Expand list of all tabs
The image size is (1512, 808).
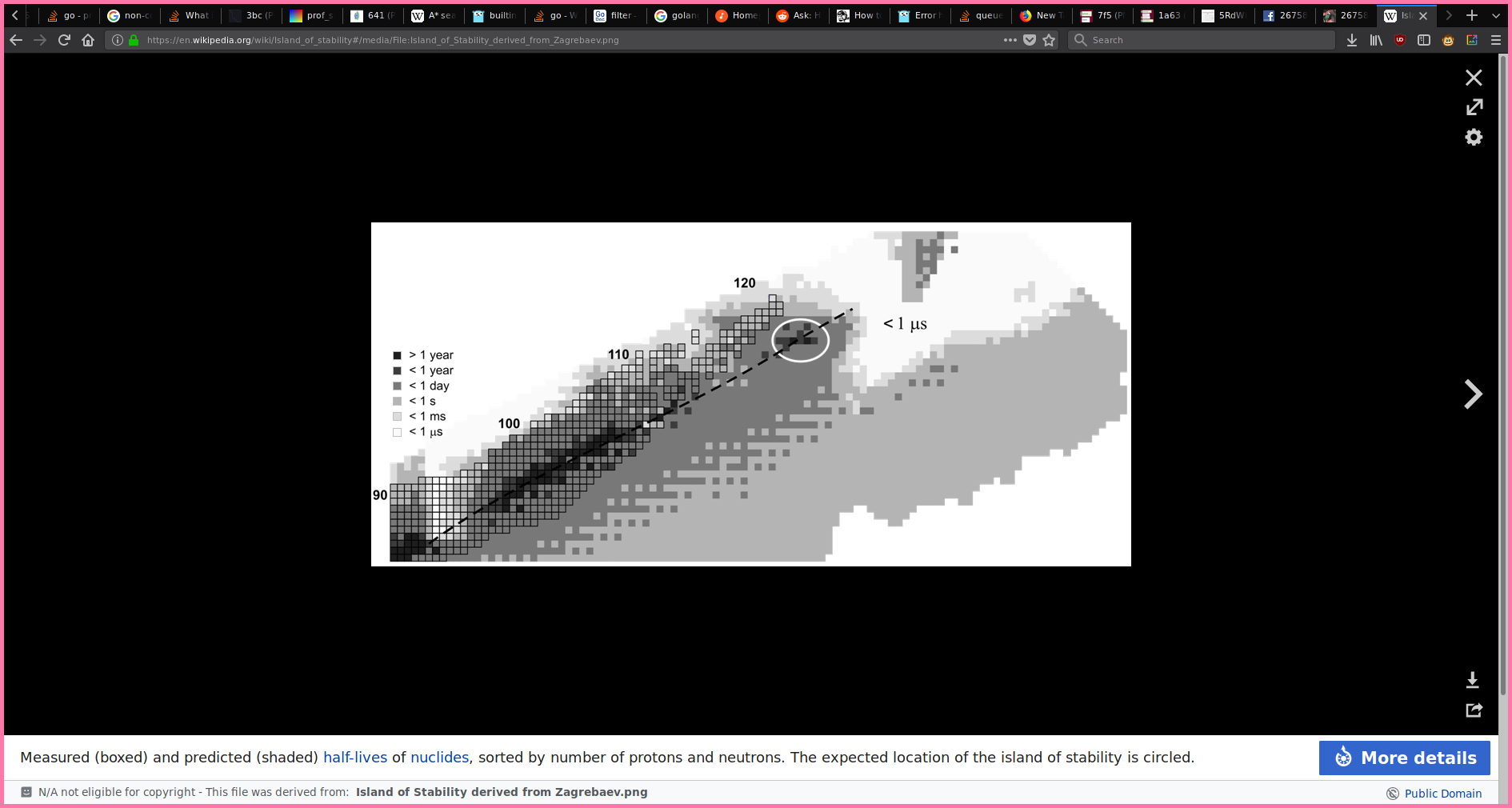1496,15
